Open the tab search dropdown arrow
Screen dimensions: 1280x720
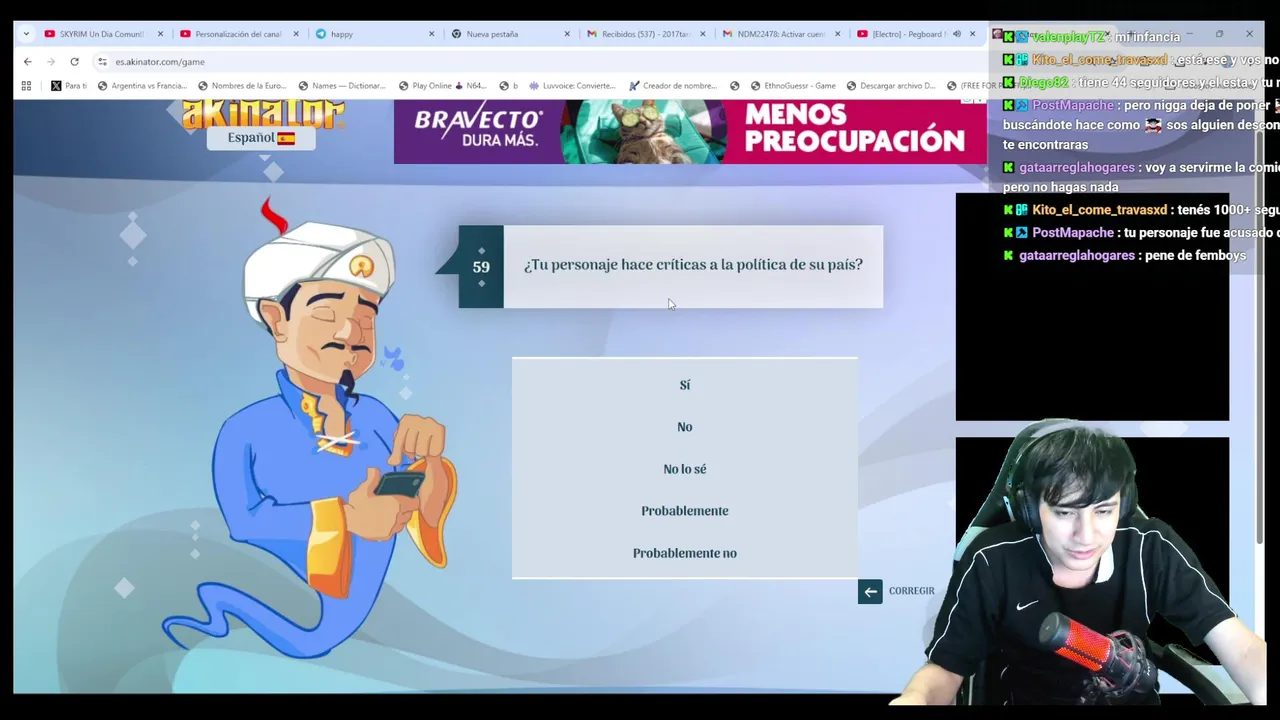pyautogui.click(x=26, y=34)
